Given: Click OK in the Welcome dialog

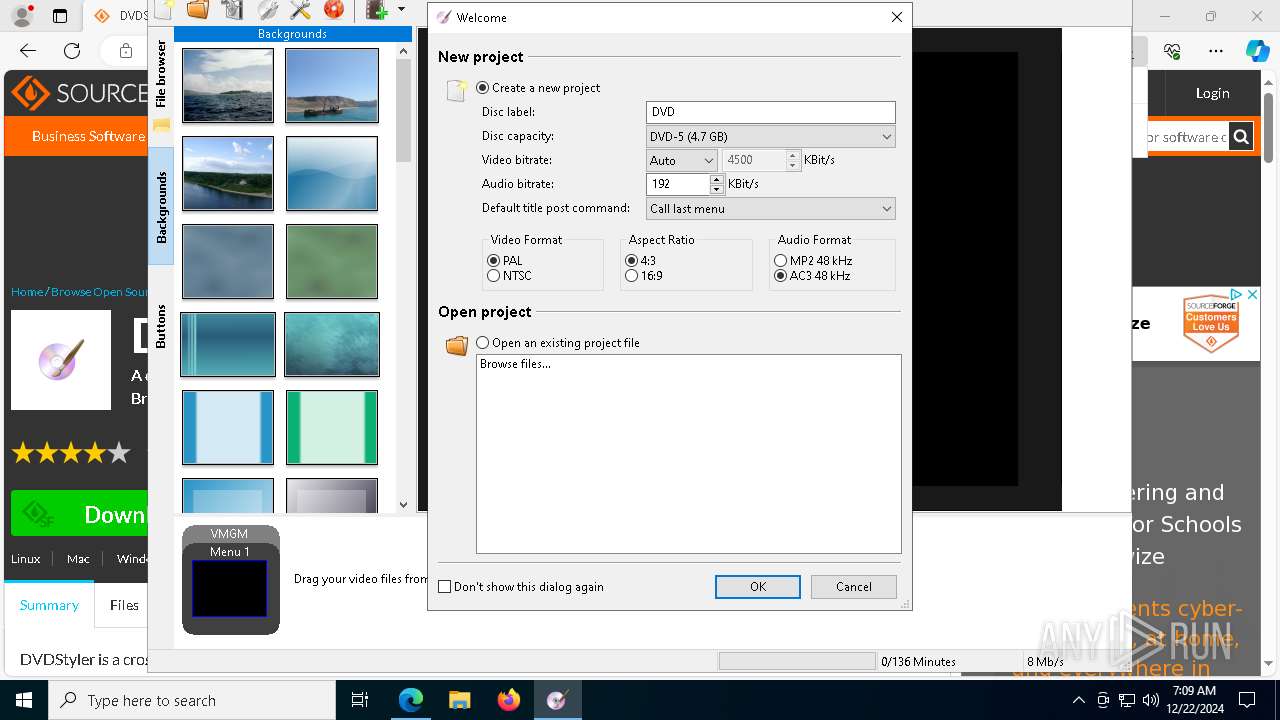Looking at the screenshot, I should [x=758, y=587].
